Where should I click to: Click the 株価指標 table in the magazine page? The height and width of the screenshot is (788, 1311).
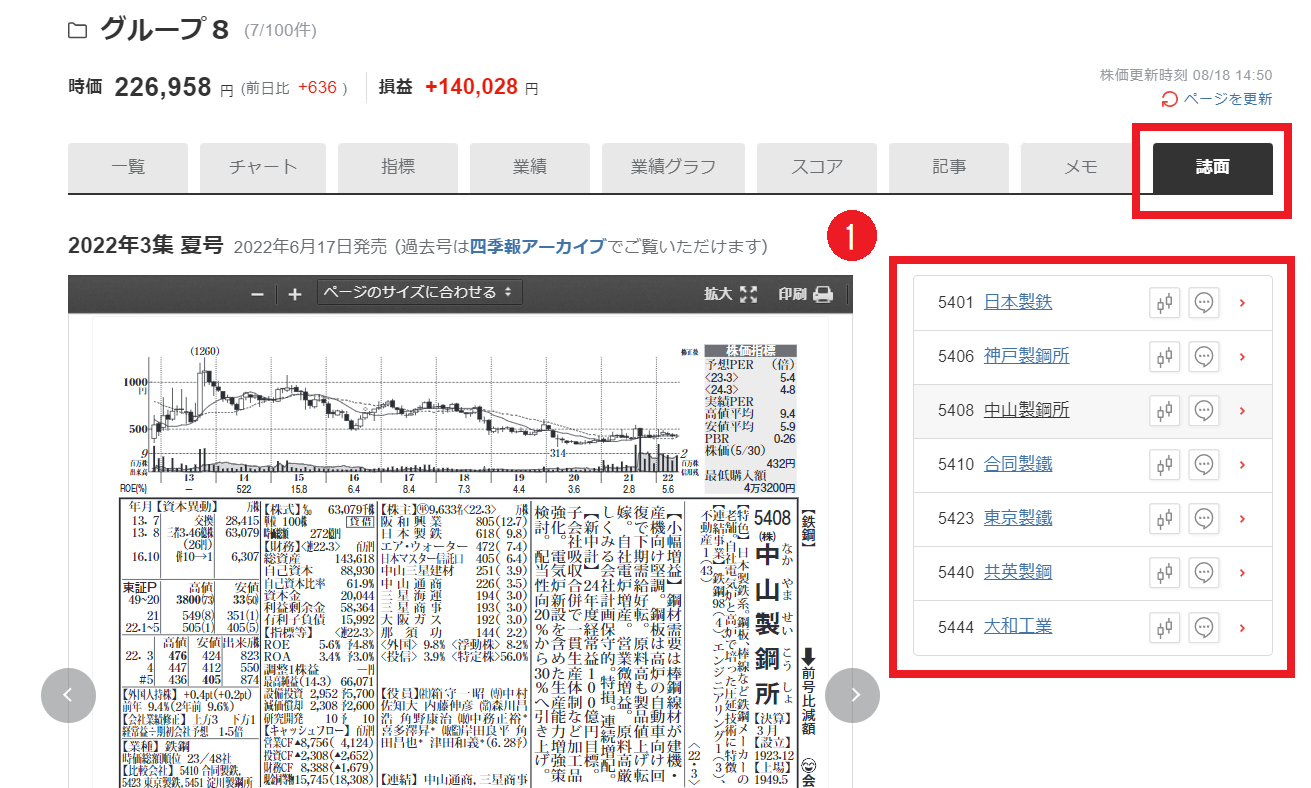(751, 418)
